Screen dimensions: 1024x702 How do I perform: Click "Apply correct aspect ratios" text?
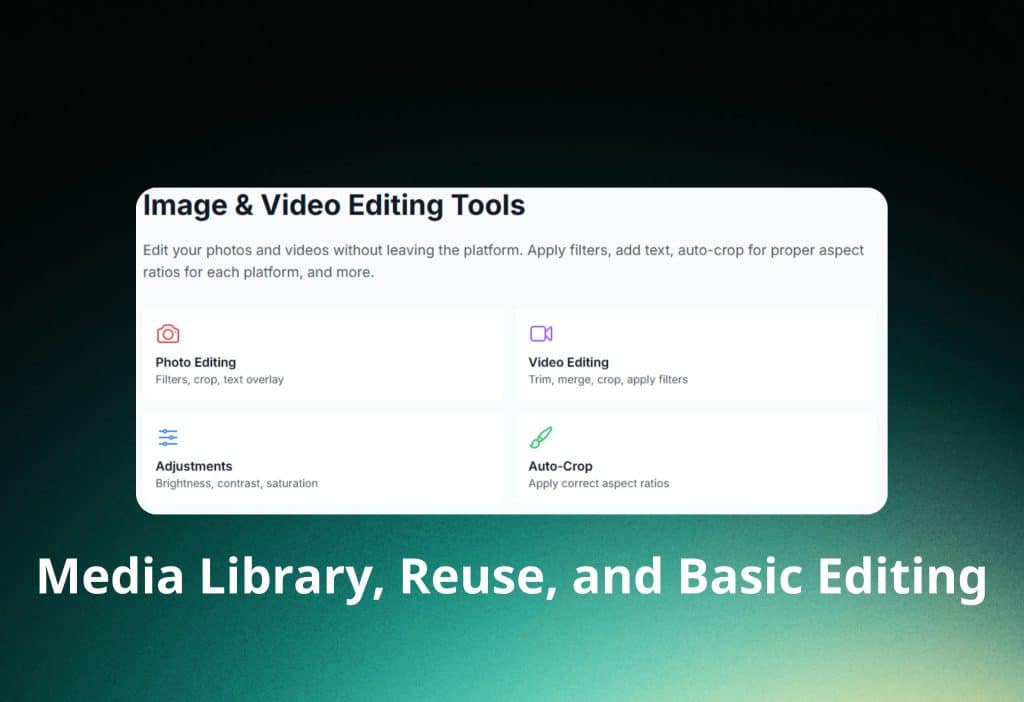point(599,483)
